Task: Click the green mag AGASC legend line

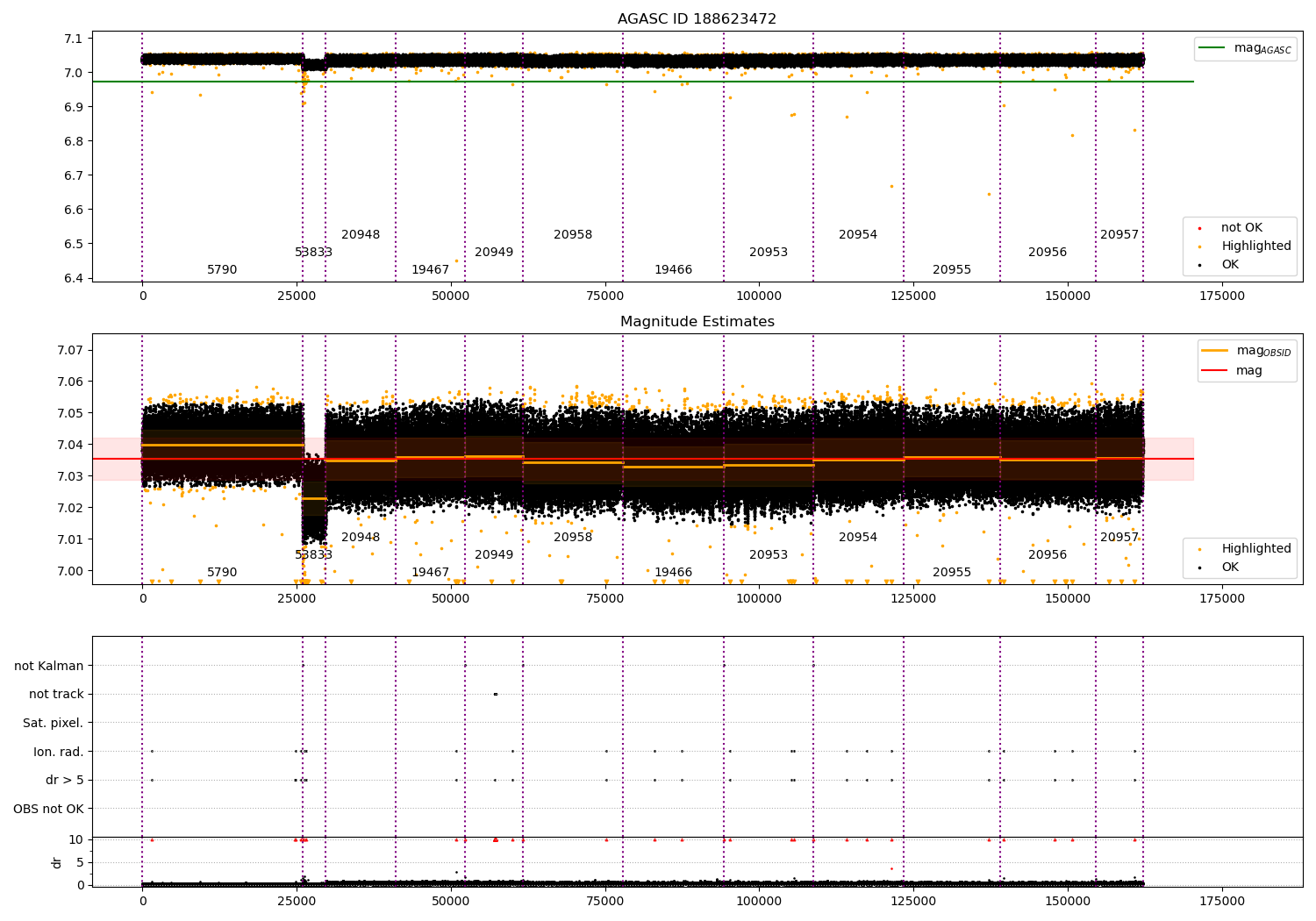Action: 1212,48
